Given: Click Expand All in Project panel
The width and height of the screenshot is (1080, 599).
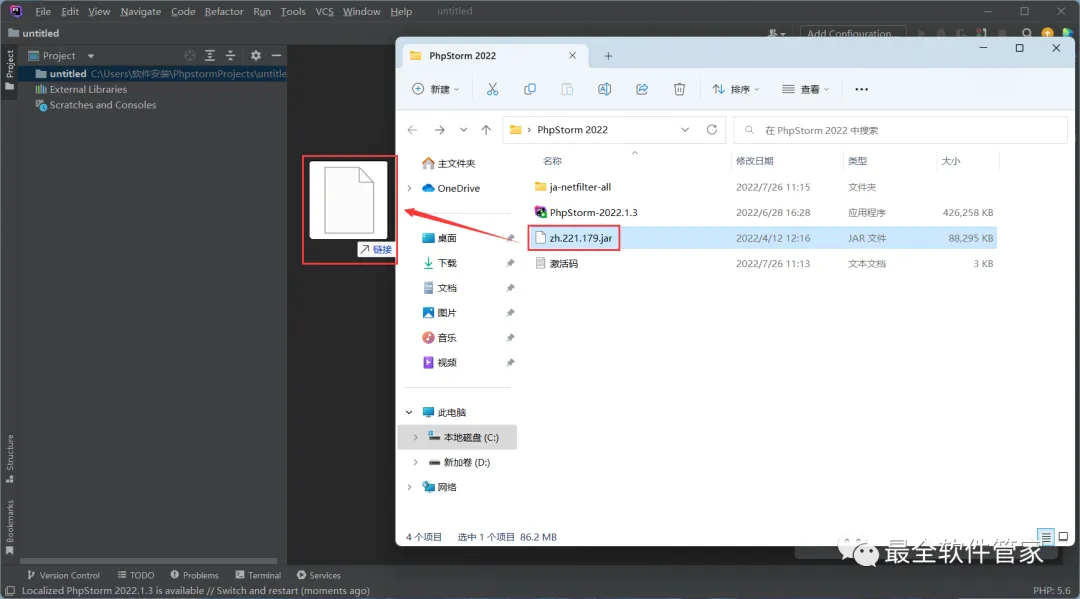Looking at the screenshot, I should (x=210, y=55).
